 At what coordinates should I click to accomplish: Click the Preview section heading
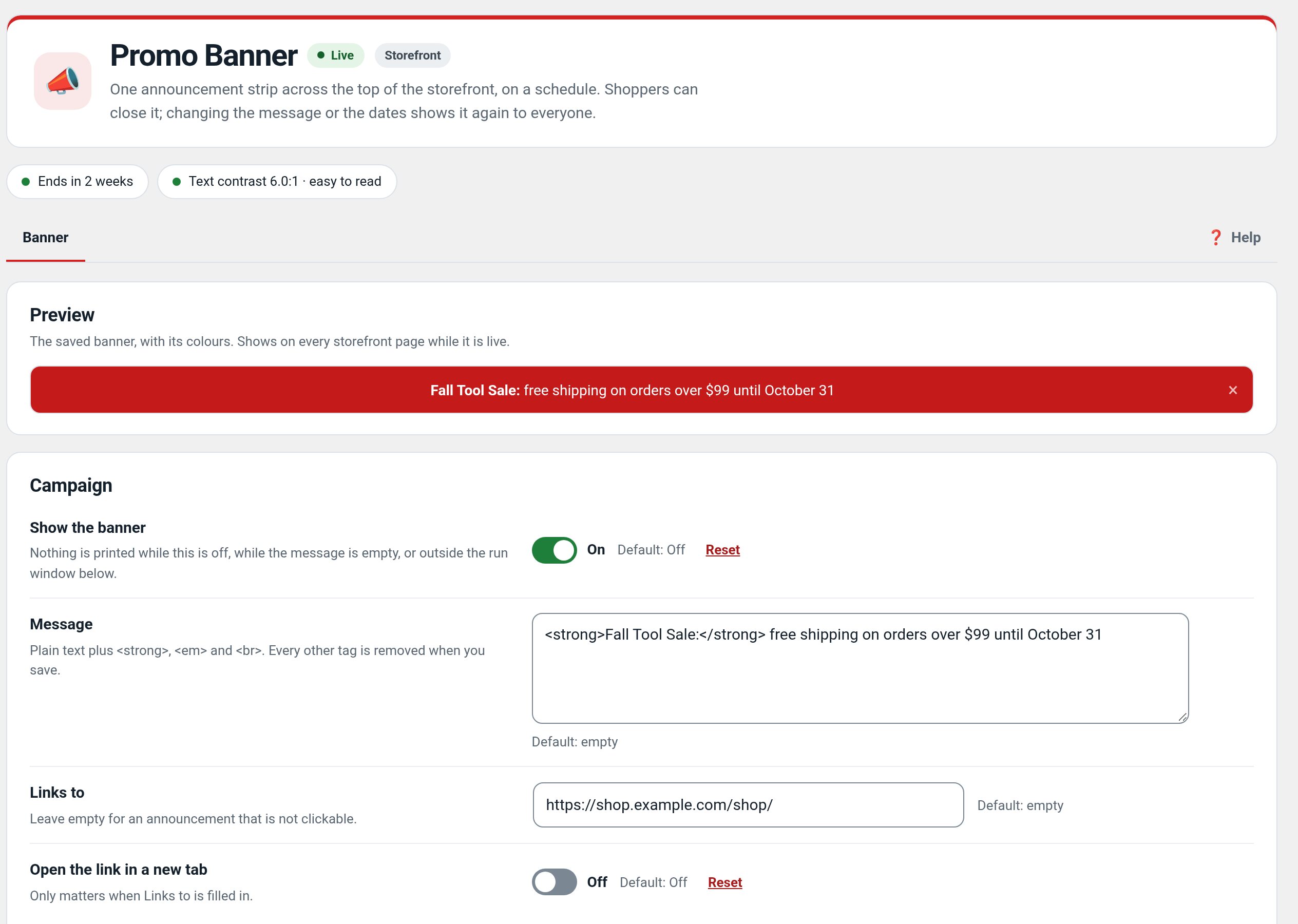click(62, 315)
